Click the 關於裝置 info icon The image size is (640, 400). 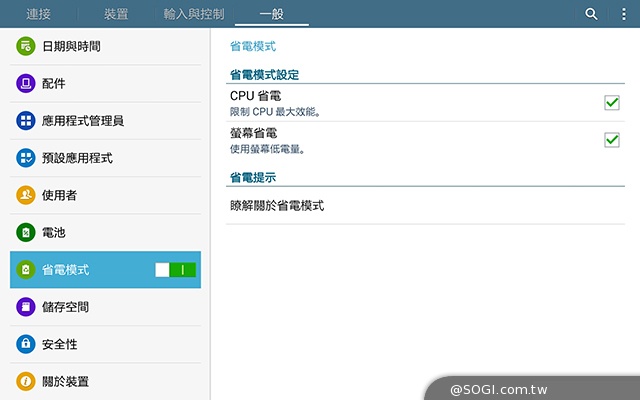pos(26,381)
